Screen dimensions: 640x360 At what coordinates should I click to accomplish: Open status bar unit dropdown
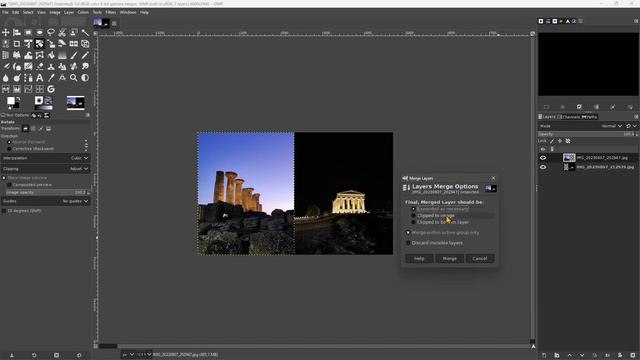click(x=128, y=355)
